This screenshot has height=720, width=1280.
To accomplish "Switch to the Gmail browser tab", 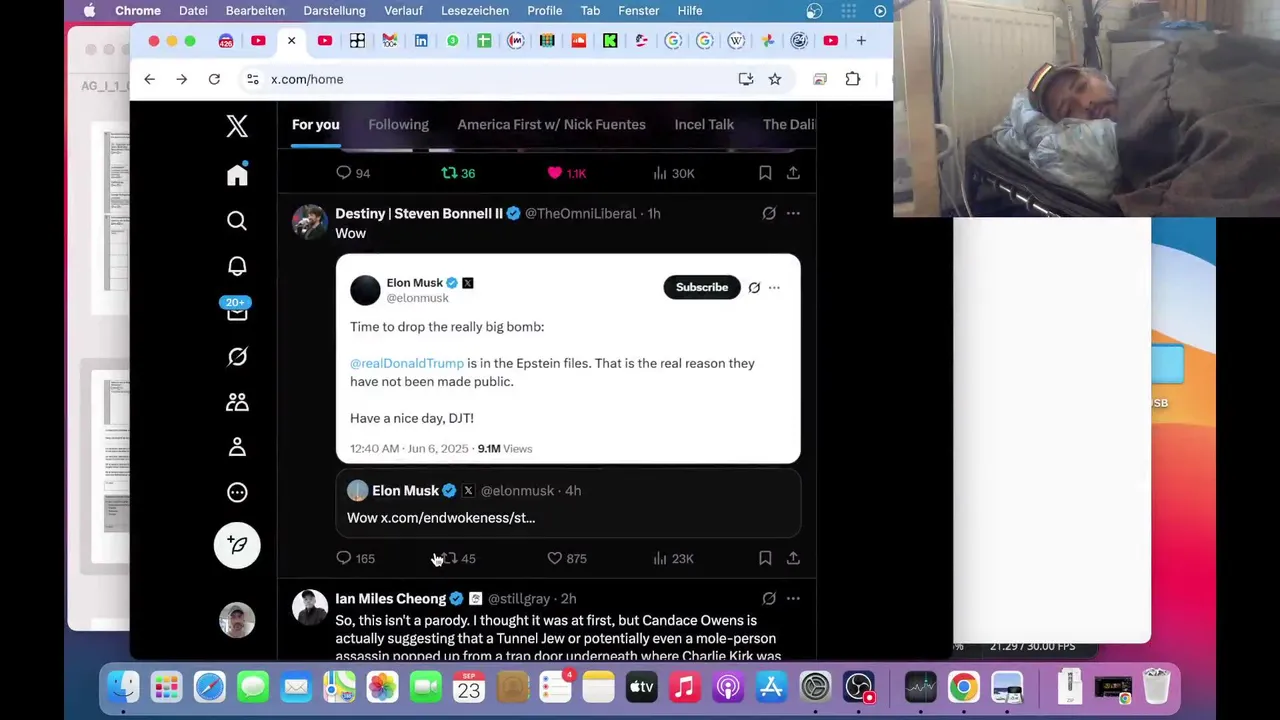I will pyautogui.click(x=389, y=41).
